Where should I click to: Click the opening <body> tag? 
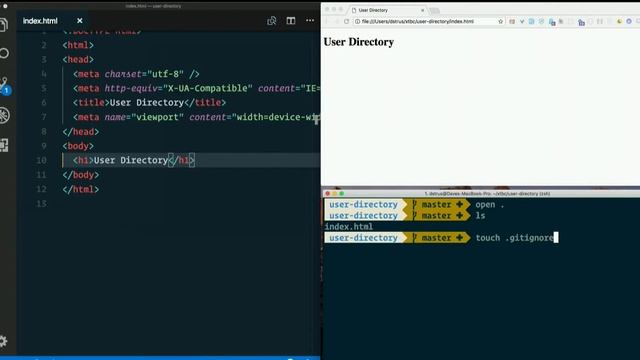tap(78, 146)
